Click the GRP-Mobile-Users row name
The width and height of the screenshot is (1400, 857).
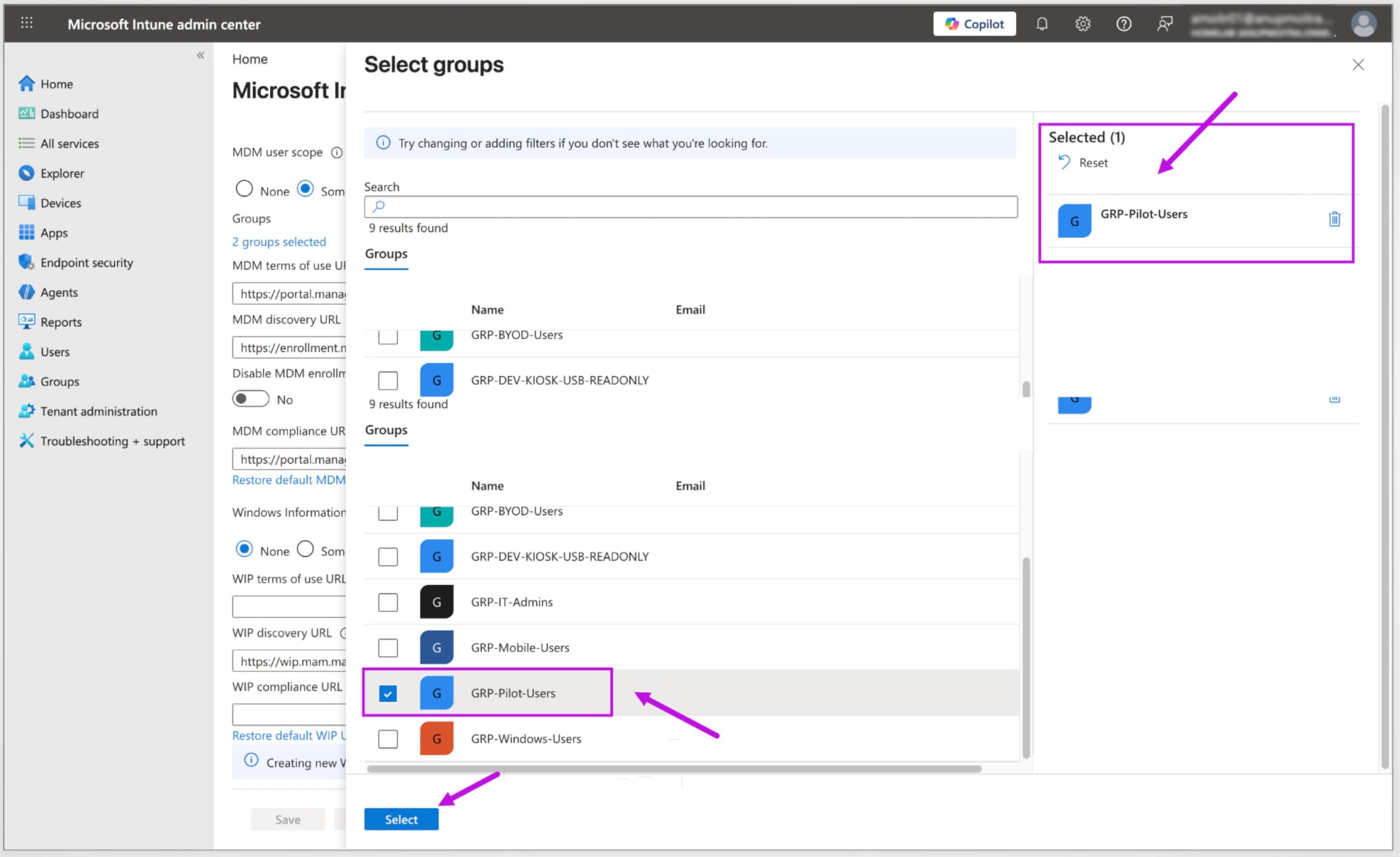pos(520,648)
